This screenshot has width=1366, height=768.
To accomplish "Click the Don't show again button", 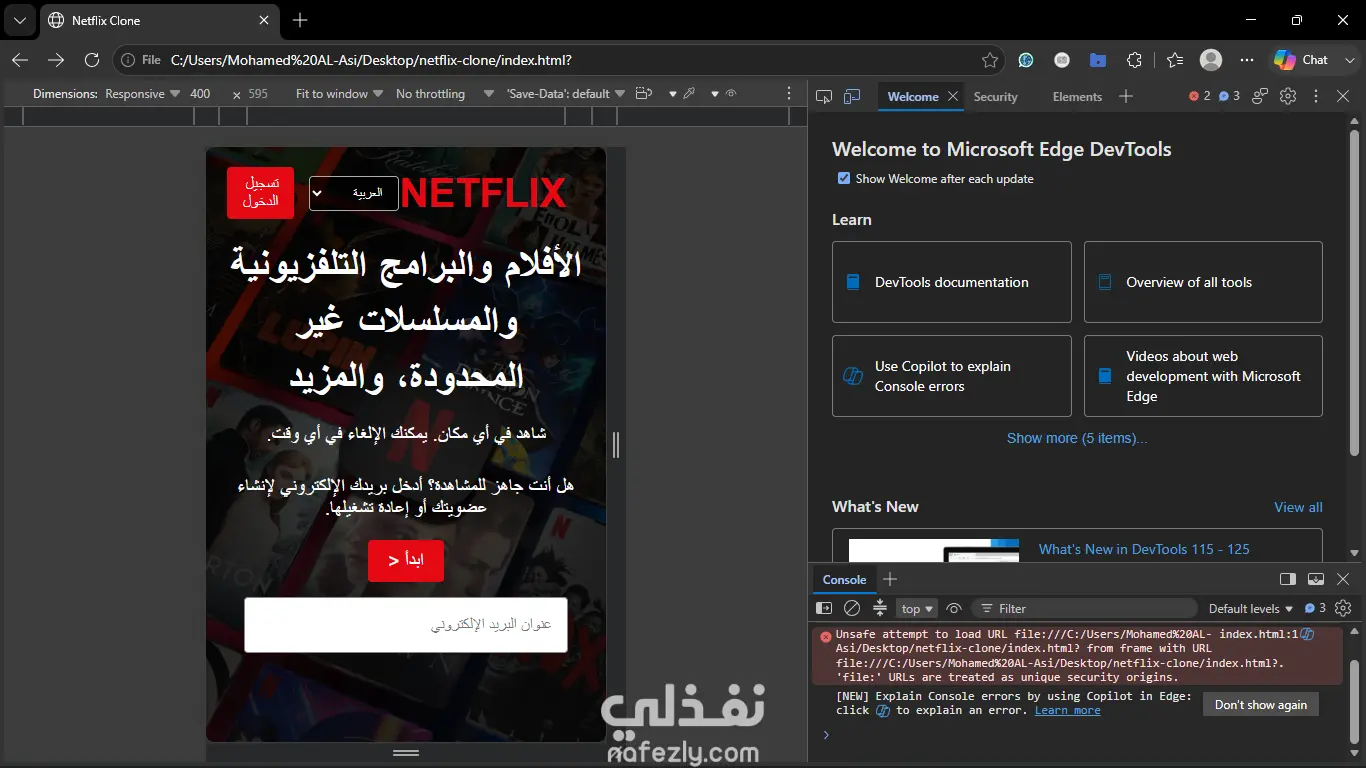I will coord(1260,704).
